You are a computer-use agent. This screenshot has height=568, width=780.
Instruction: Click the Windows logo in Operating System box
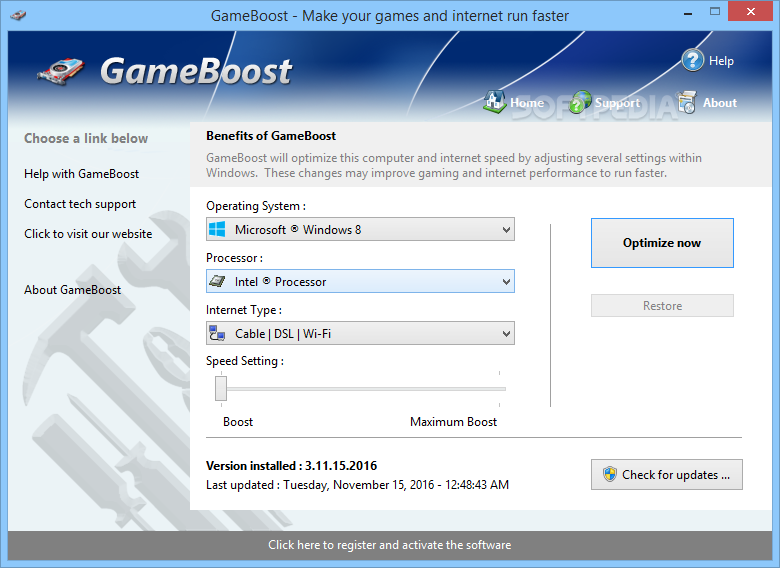(217, 229)
